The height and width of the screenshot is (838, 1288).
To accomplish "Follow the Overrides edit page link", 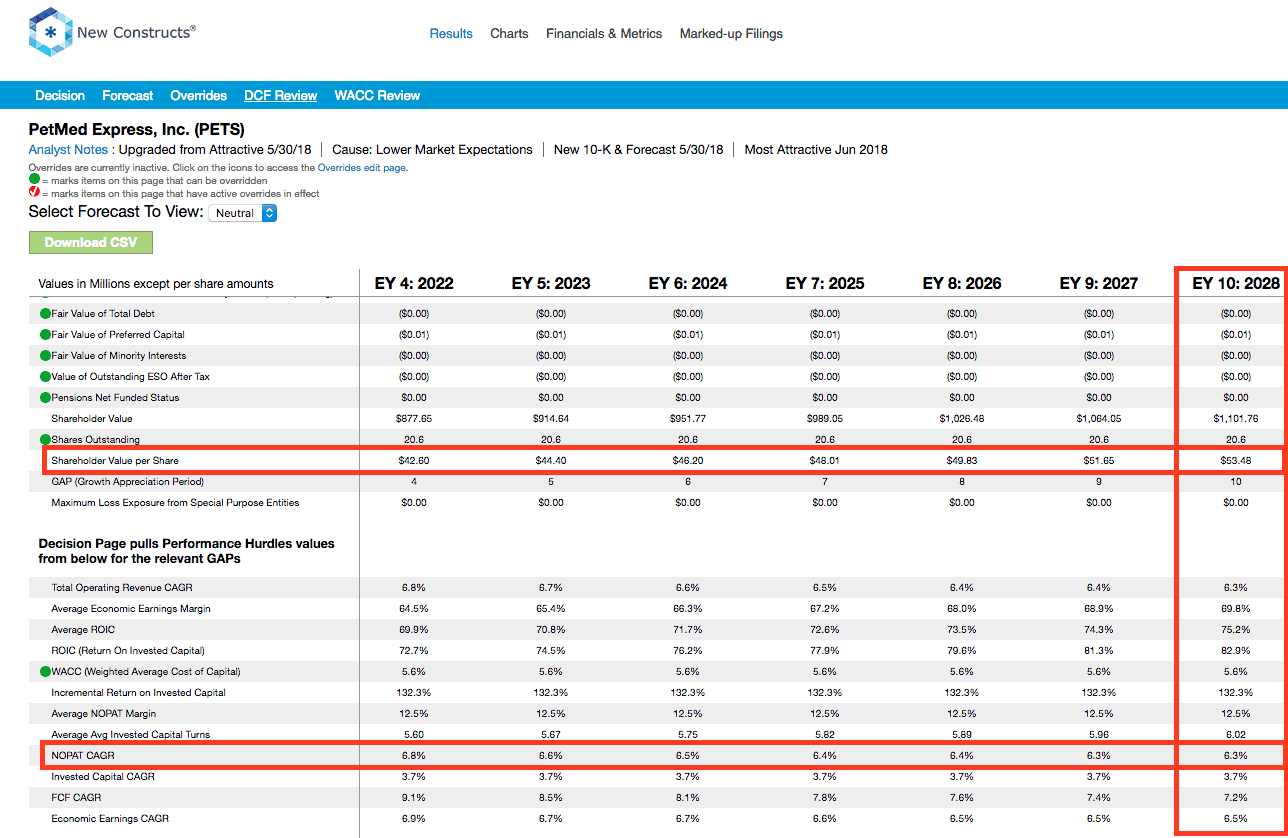I will click(x=361, y=168).
